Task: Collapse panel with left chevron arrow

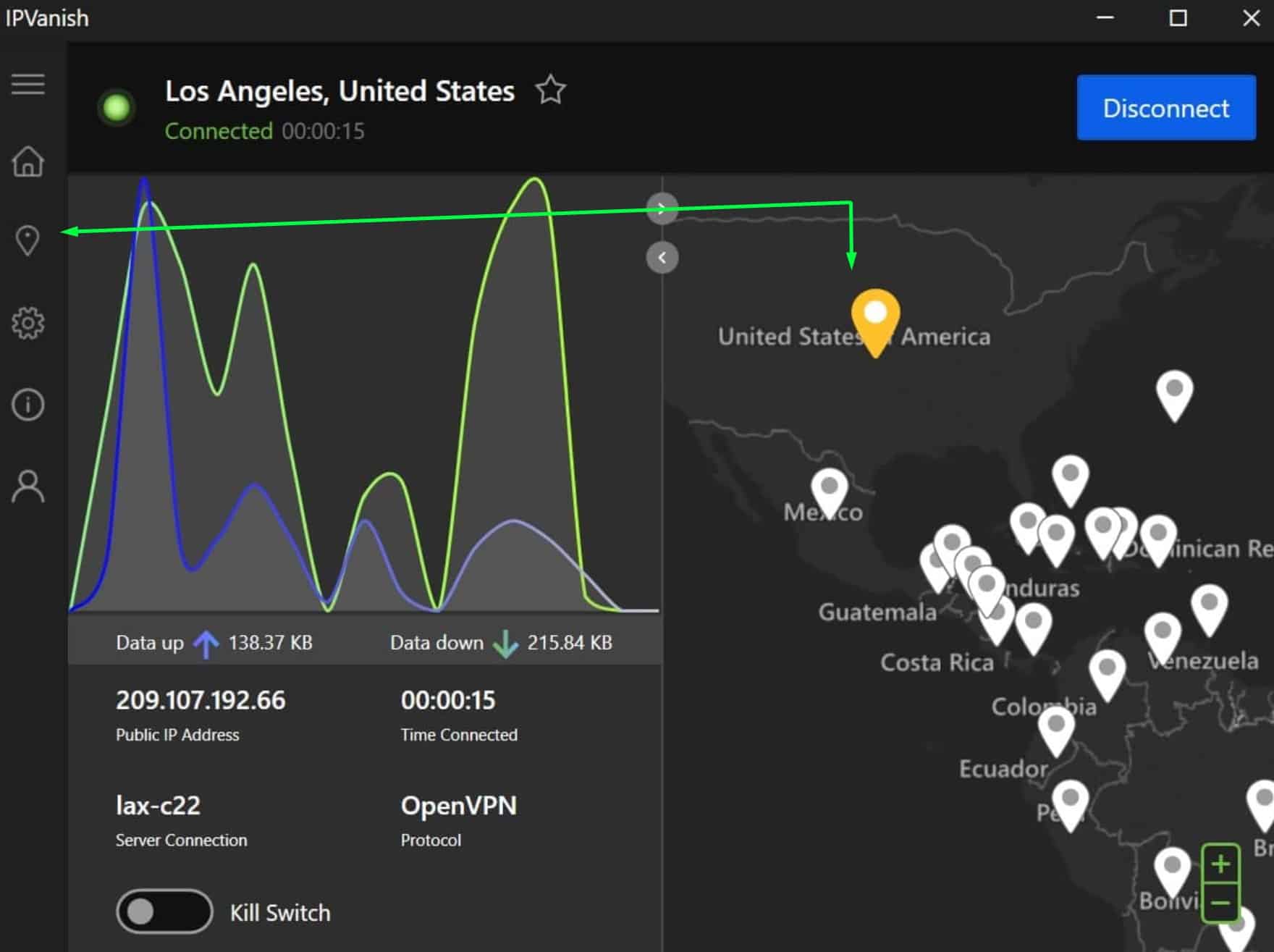Action: pos(662,257)
